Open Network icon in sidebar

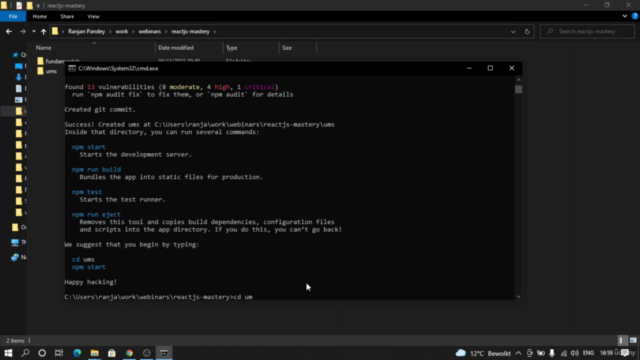pos(15,257)
